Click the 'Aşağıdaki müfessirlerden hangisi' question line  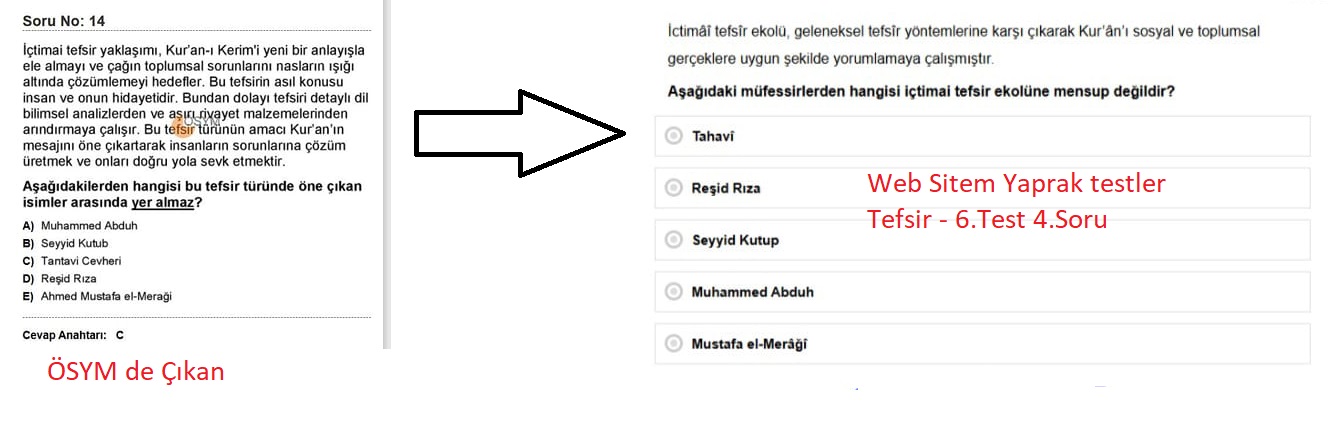920,92
